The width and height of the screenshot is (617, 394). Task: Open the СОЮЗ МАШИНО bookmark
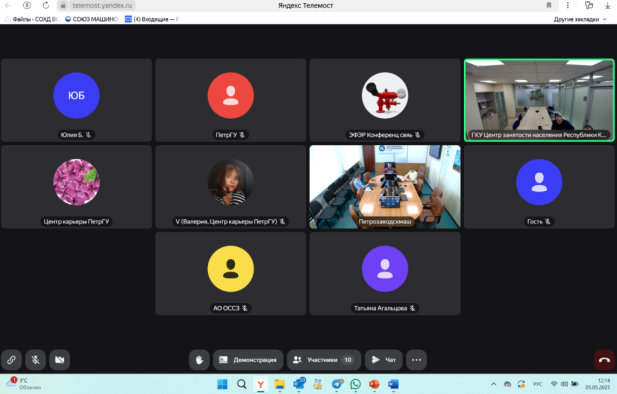tap(91, 19)
